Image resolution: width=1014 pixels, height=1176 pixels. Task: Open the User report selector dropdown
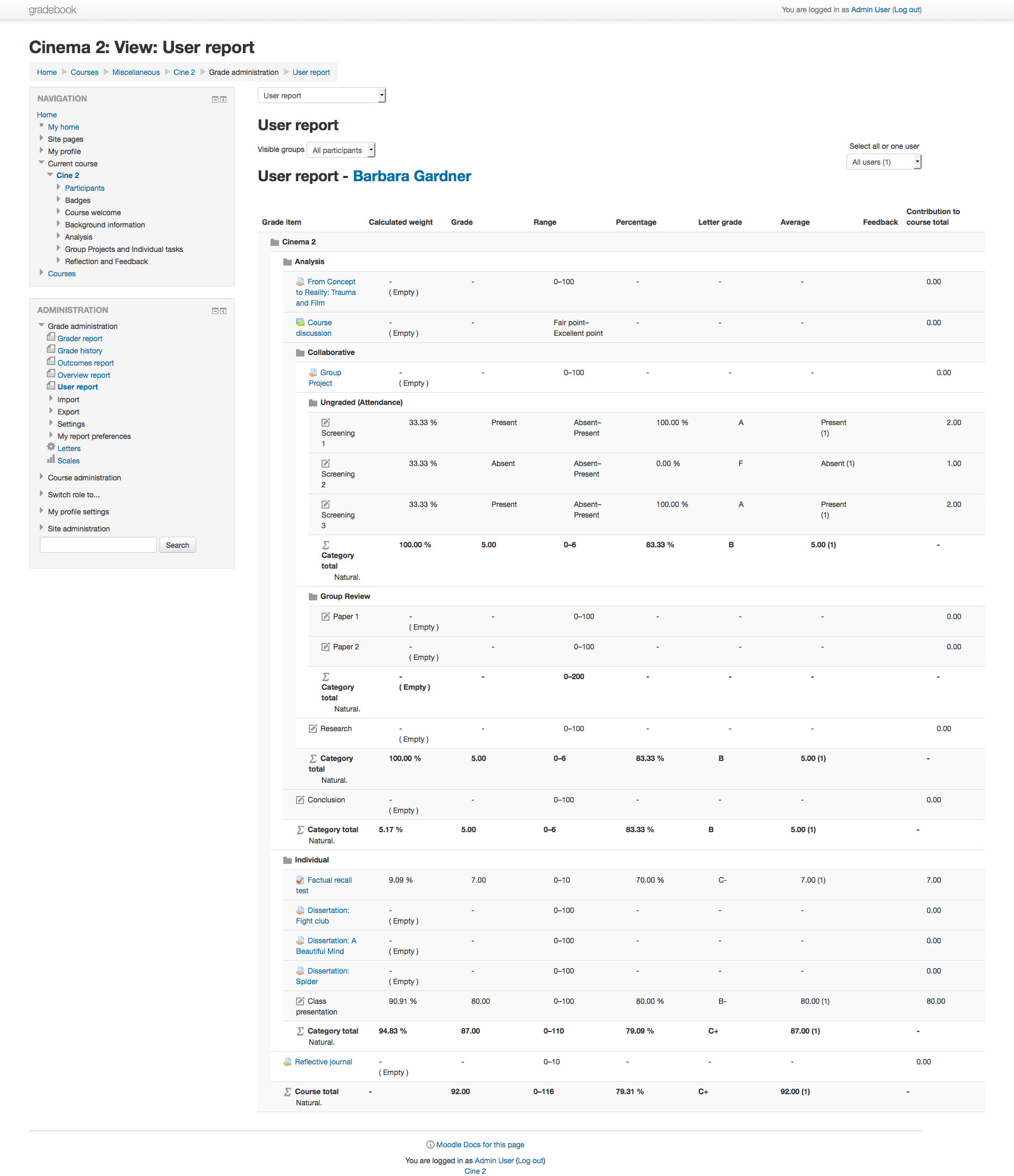[x=322, y=95]
